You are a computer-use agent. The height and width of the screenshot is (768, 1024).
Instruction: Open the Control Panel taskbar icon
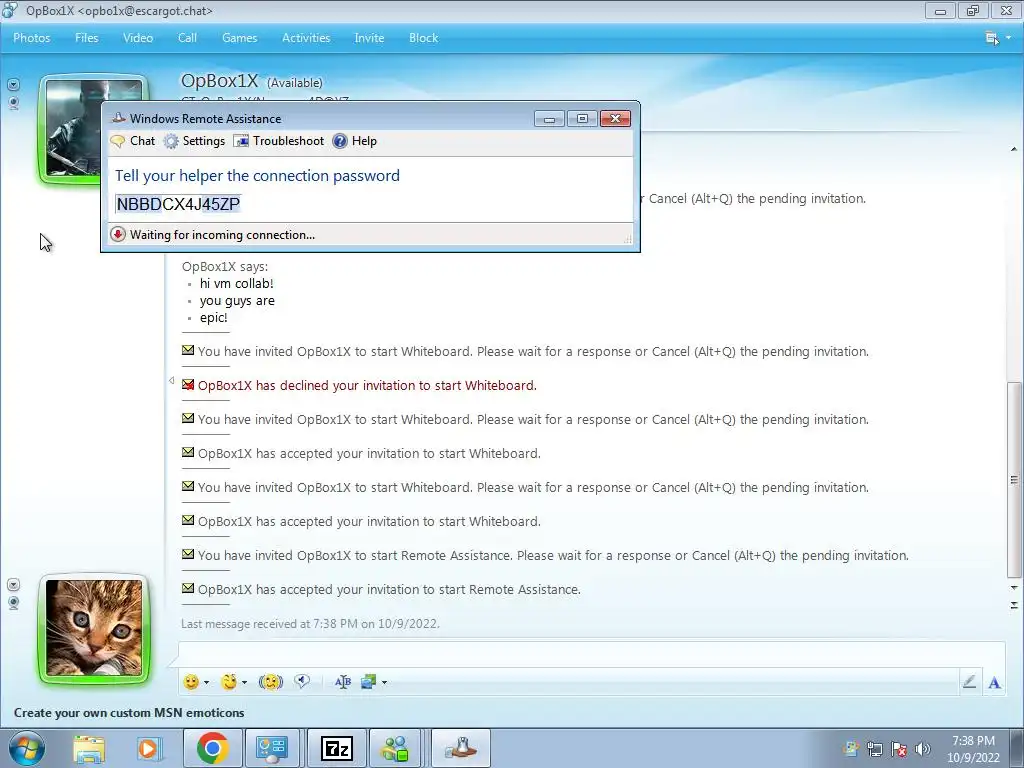(272, 748)
